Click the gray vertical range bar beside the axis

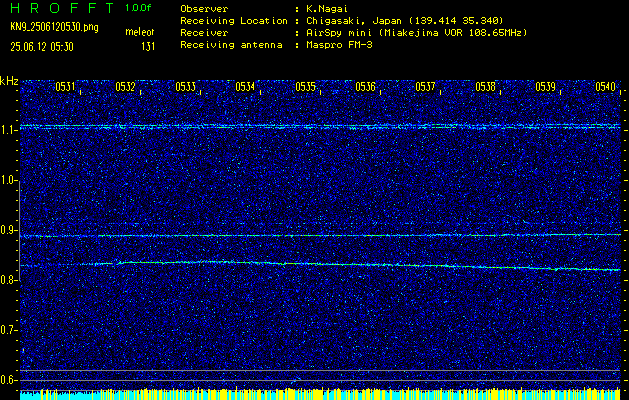20,231
